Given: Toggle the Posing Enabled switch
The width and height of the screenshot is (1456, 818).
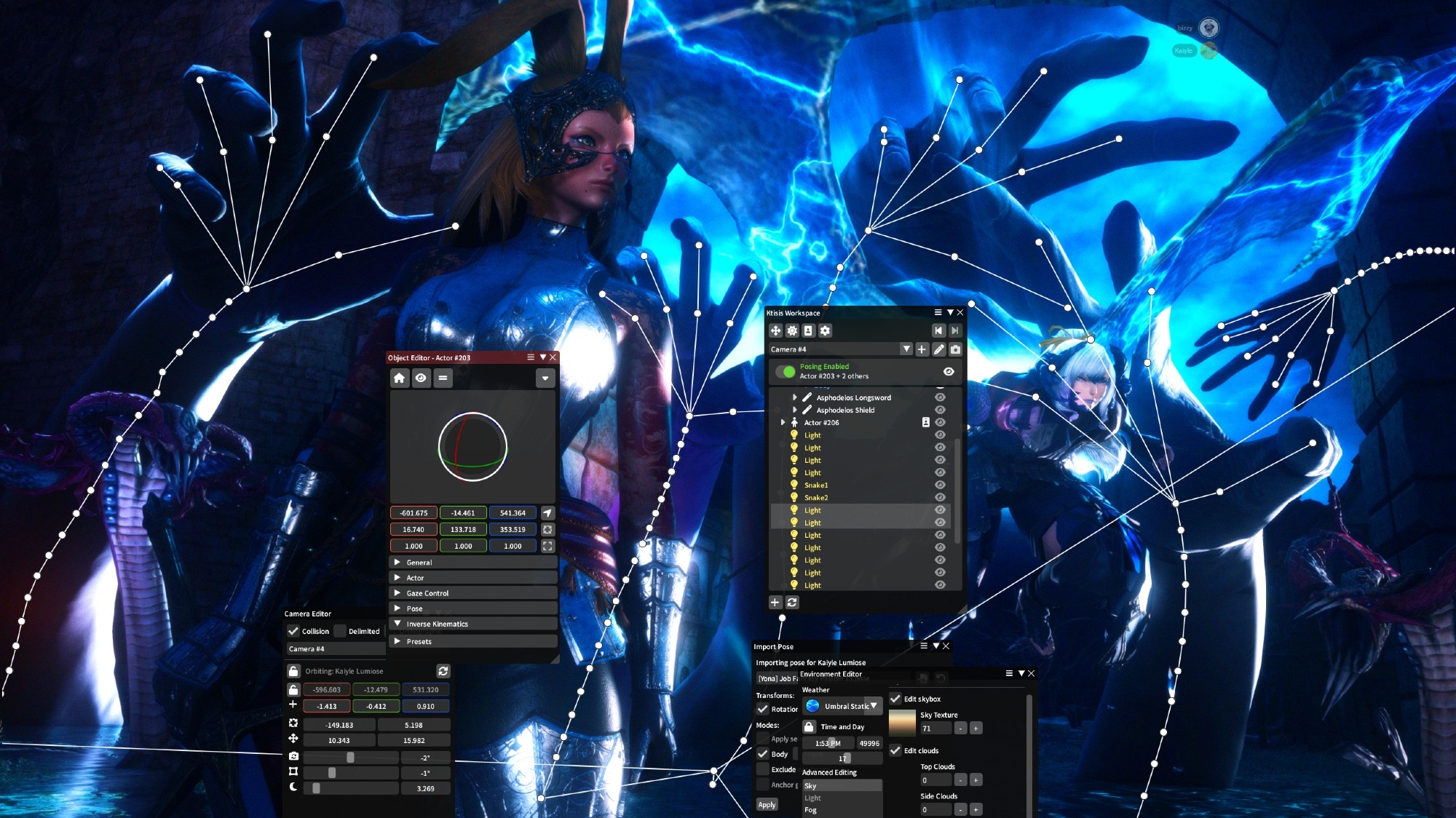Looking at the screenshot, I should click(x=785, y=371).
